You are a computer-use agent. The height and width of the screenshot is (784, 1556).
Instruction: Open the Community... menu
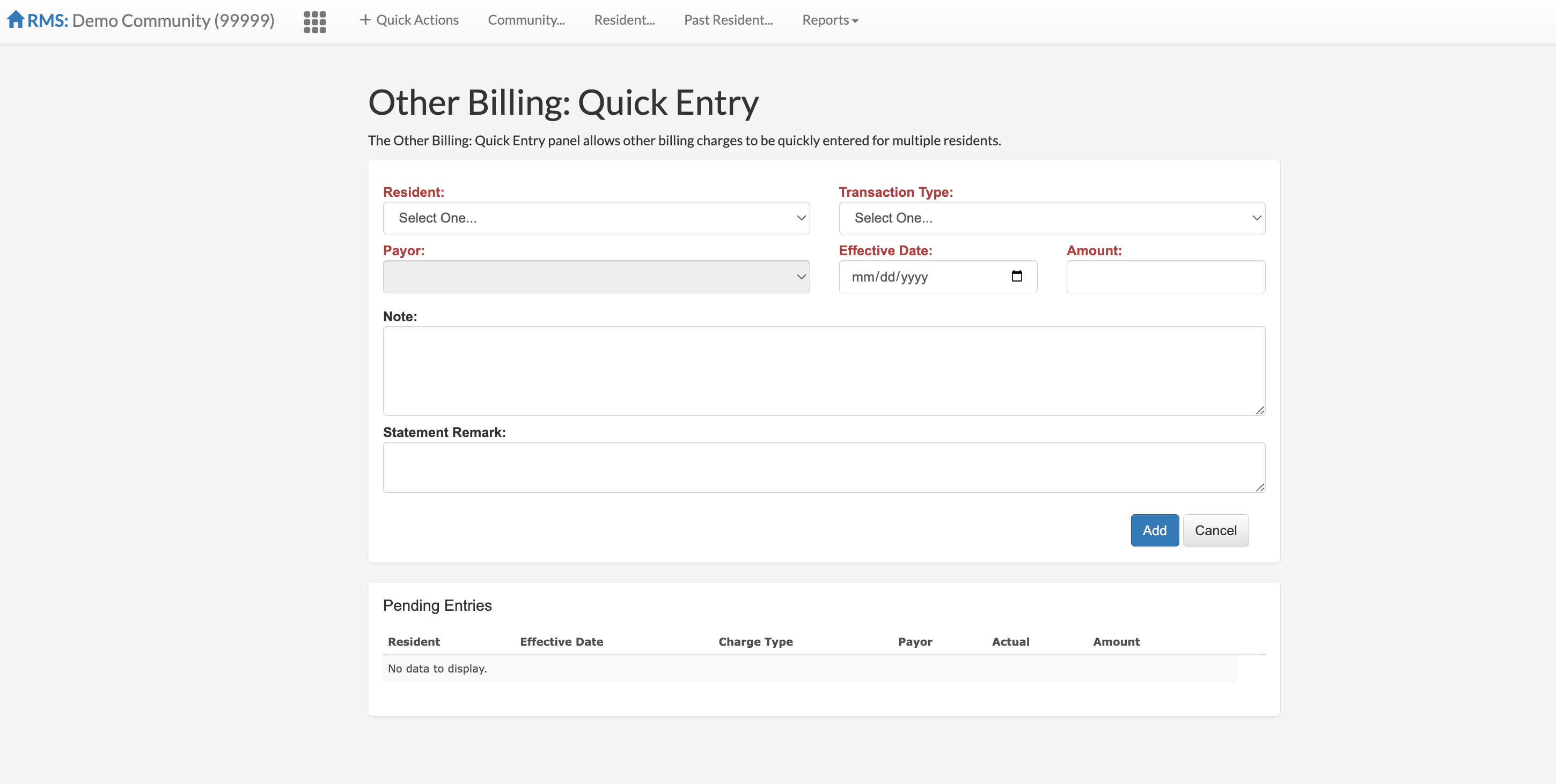(526, 20)
